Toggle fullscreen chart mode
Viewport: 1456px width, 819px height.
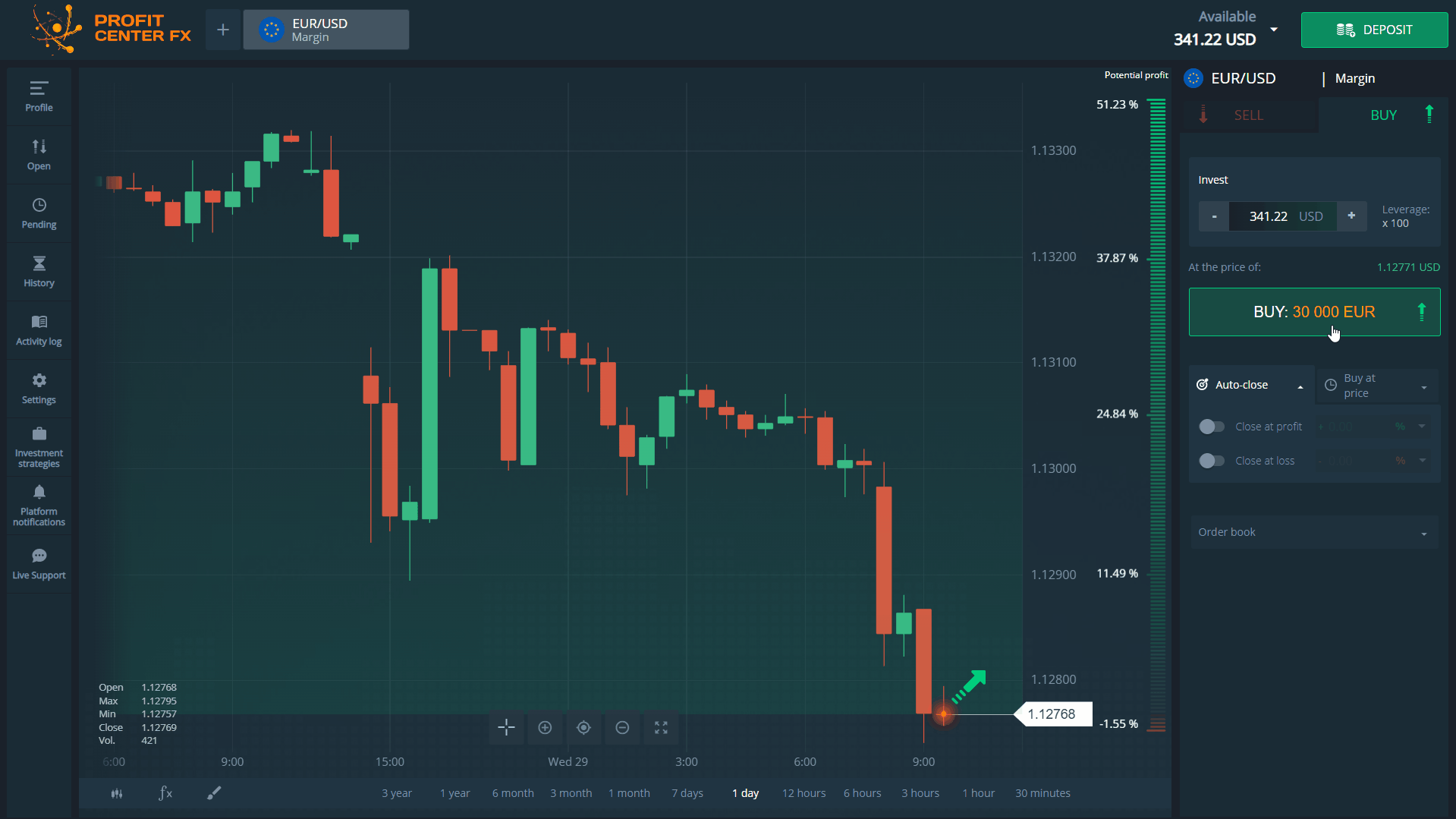661,727
